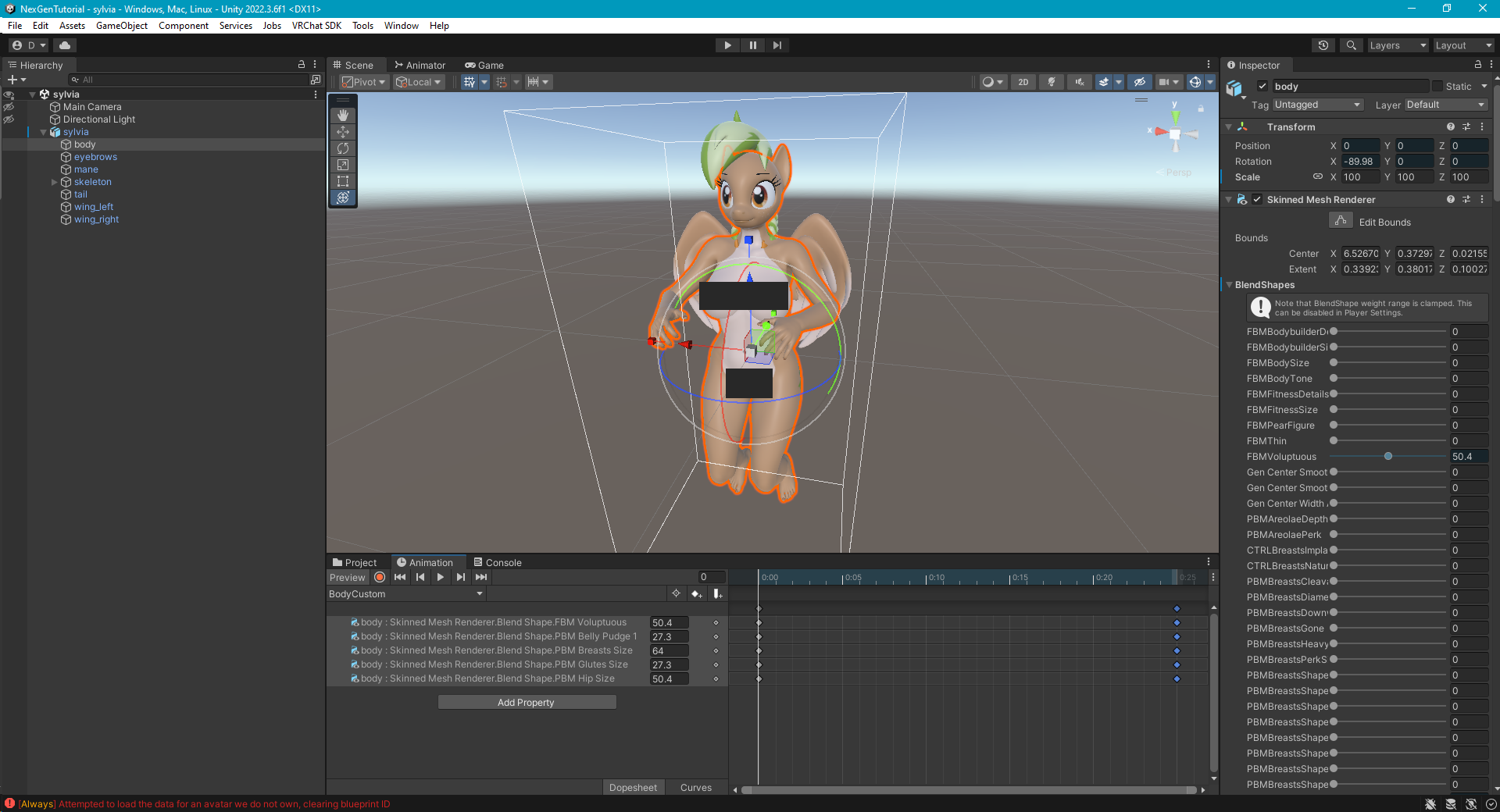Open the Tag dropdown showing Untagged
The height and width of the screenshot is (812, 1500).
pos(1318,105)
